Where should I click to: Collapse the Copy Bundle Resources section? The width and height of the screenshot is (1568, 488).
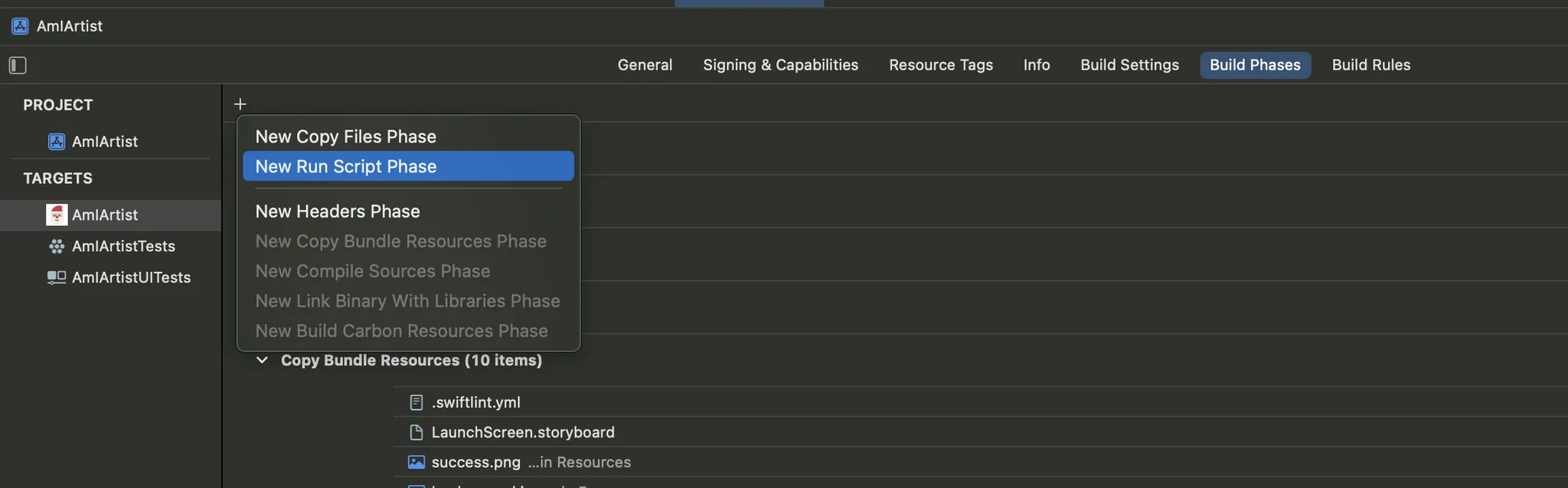[262, 360]
